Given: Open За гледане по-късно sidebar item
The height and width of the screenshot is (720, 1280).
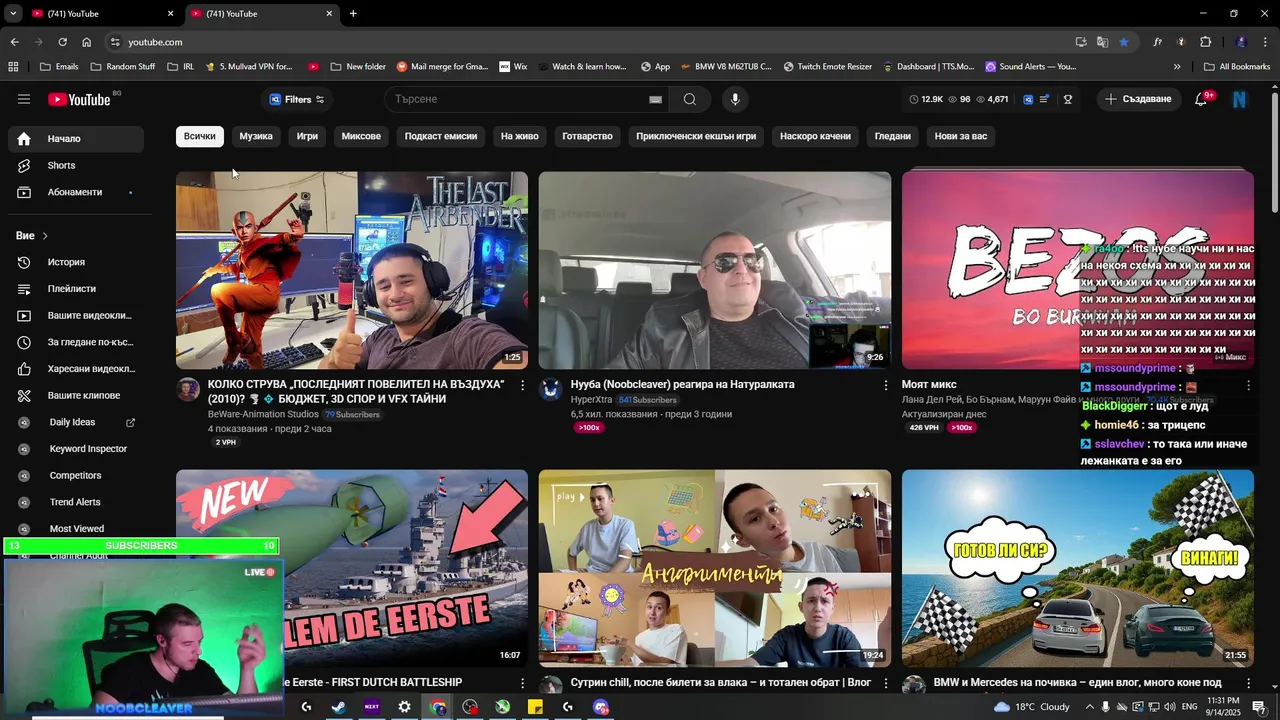Looking at the screenshot, I should tap(76, 342).
